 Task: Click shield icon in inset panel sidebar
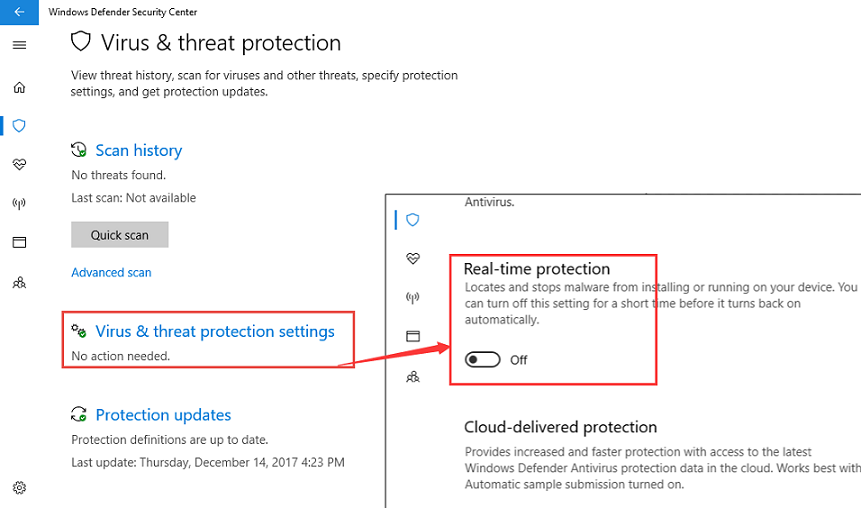click(x=413, y=220)
